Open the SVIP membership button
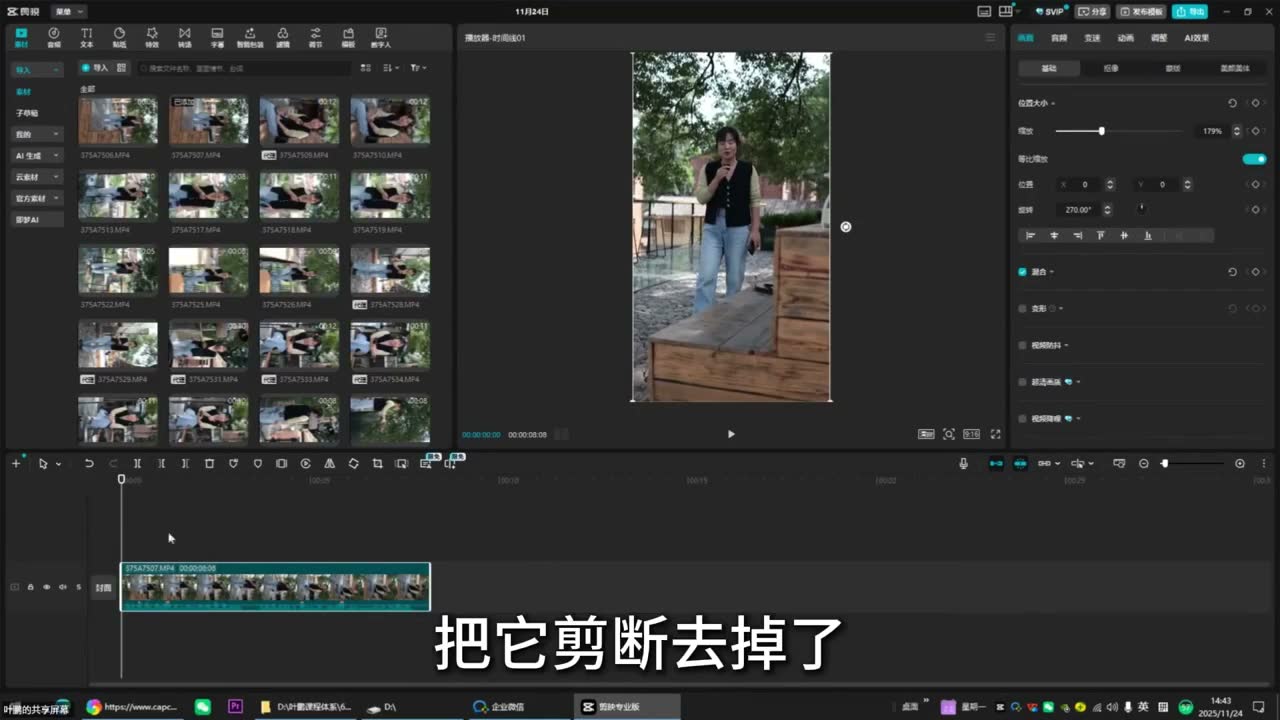Screen dimensions: 1280x720 click(x=1049, y=11)
